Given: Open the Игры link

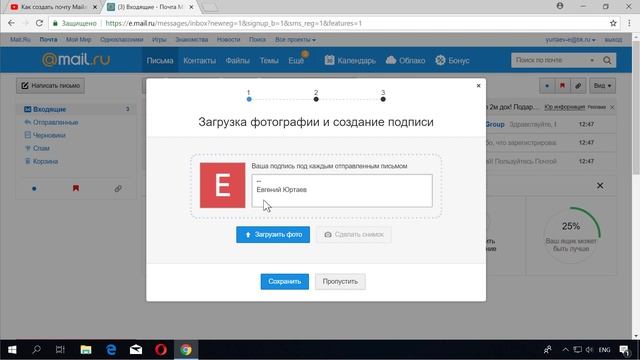Looking at the screenshot, I should pos(159,40).
